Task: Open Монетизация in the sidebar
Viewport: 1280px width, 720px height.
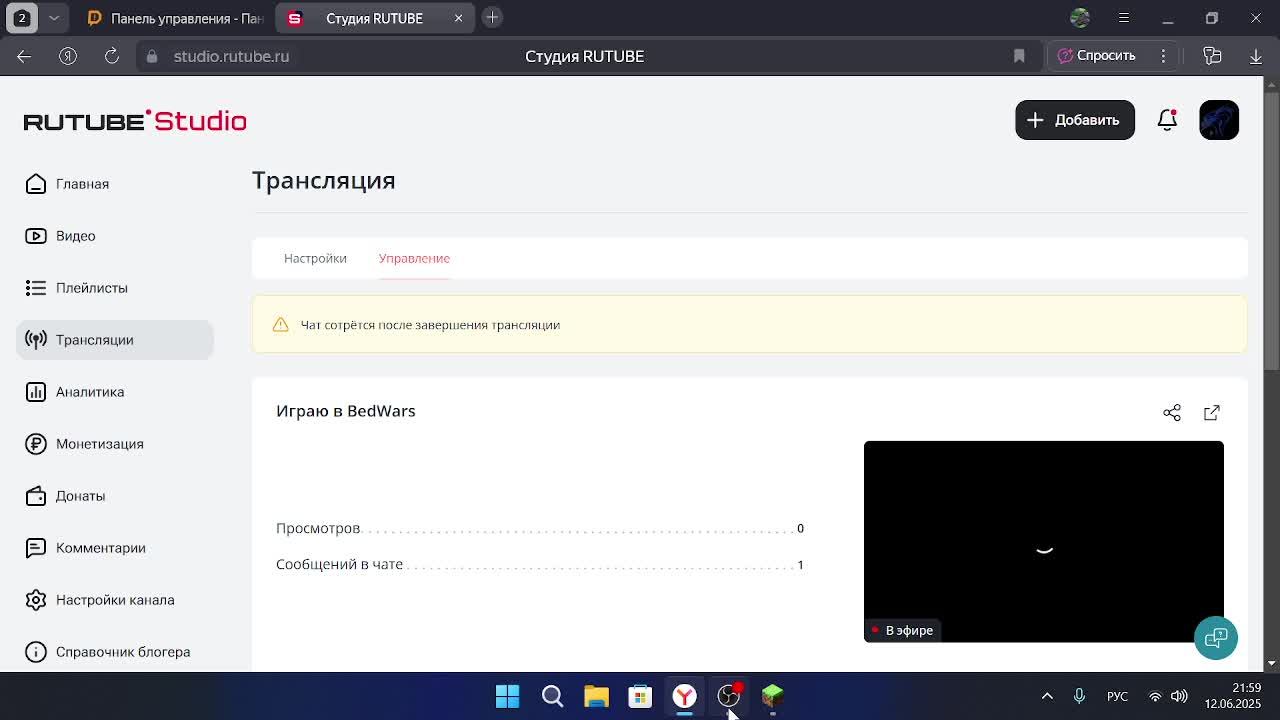Action: coord(115,444)
